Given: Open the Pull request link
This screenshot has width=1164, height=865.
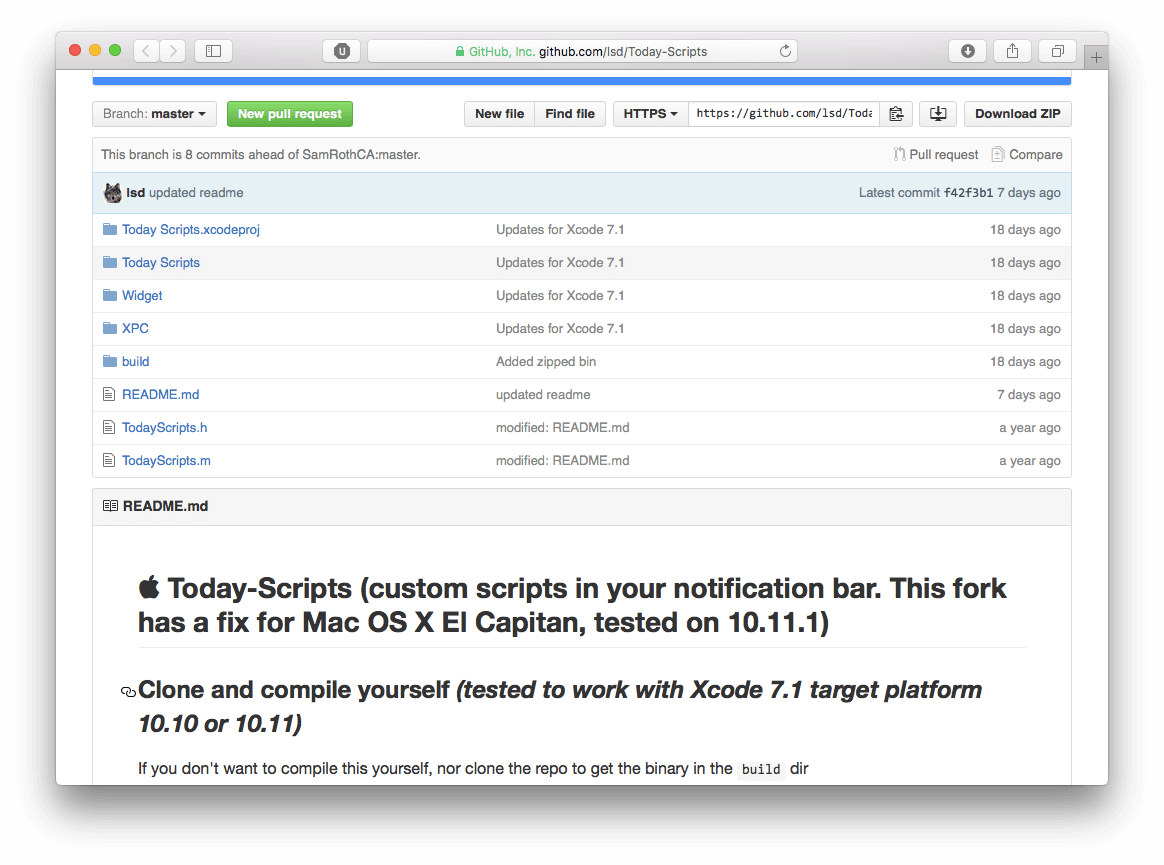Looking at the screenshot, I should click(x=935, y=154).
